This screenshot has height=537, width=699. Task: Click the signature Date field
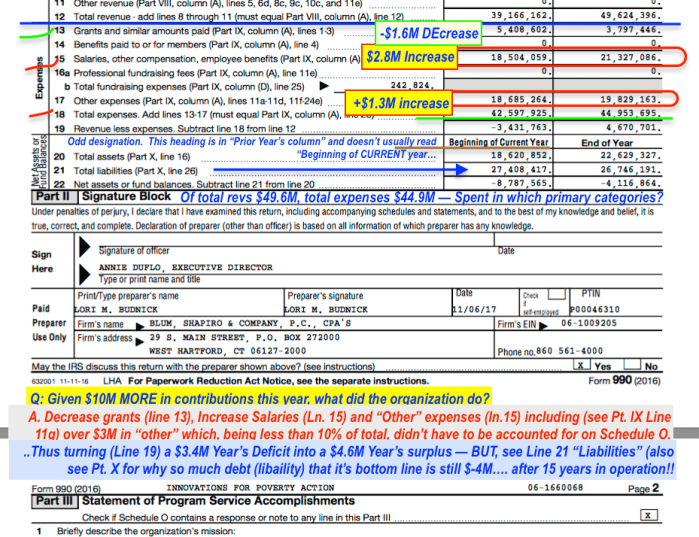(588, 253)
